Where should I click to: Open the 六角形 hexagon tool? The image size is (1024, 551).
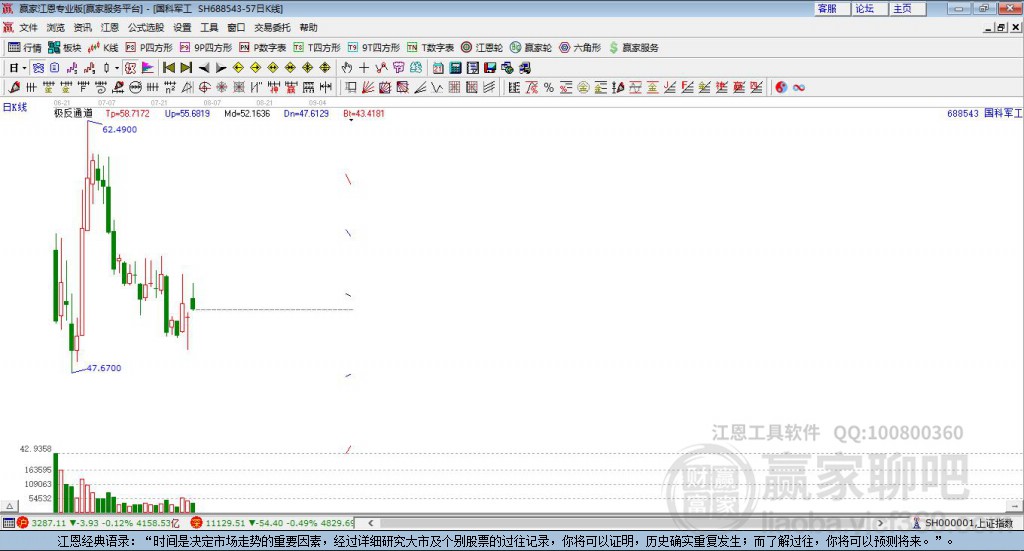pos(580,48)
